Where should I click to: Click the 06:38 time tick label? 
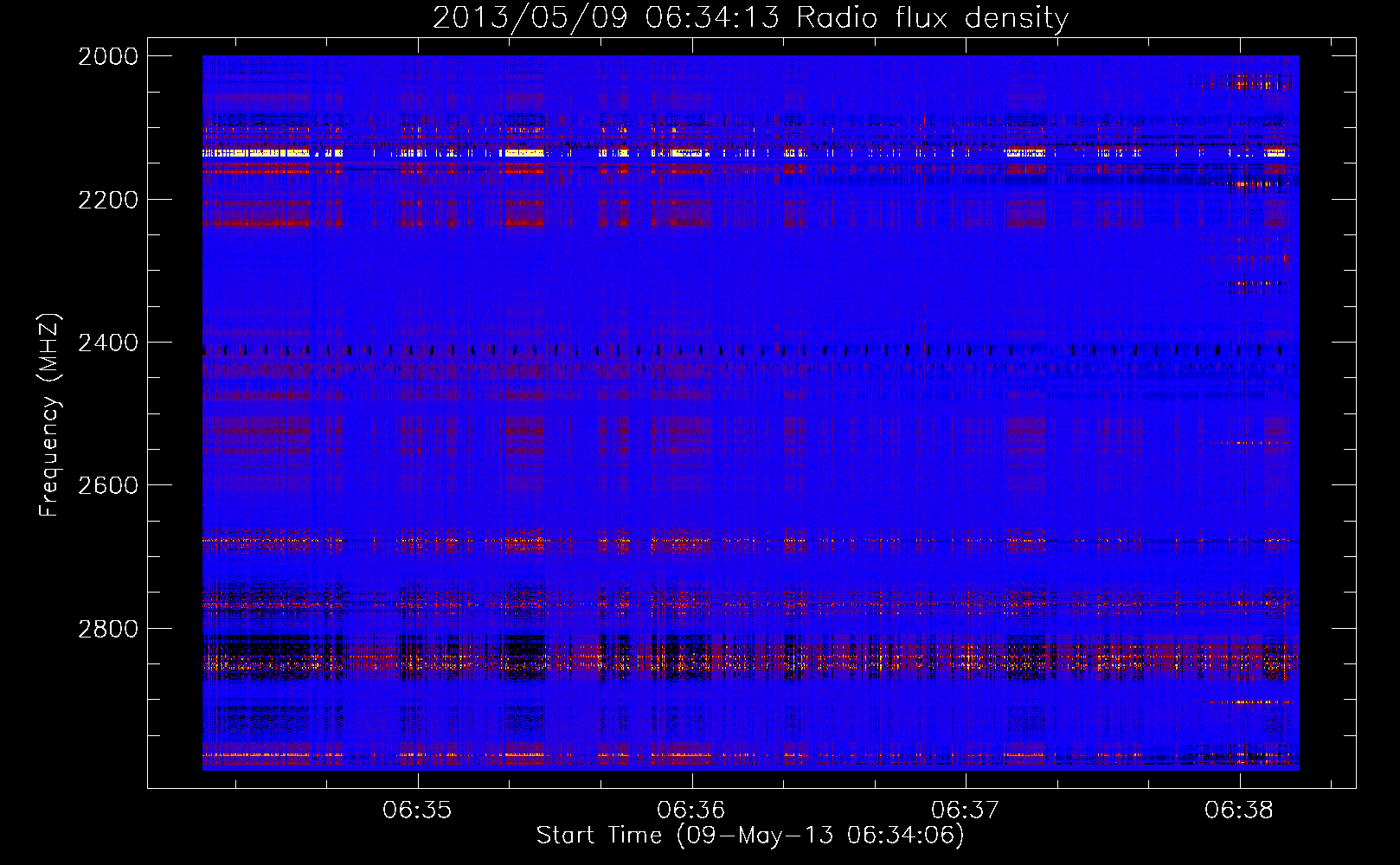coord(1239,811)
